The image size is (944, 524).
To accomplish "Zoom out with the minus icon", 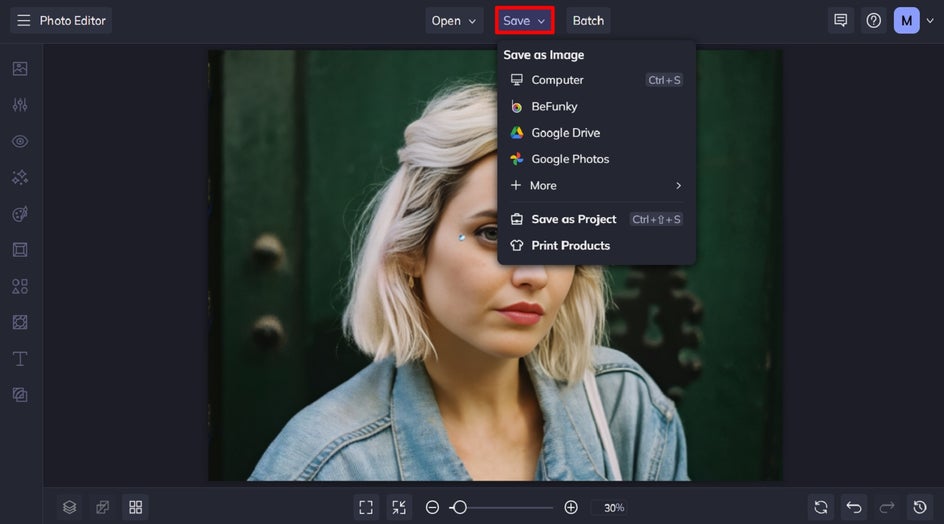I will (x=432, y=508).
